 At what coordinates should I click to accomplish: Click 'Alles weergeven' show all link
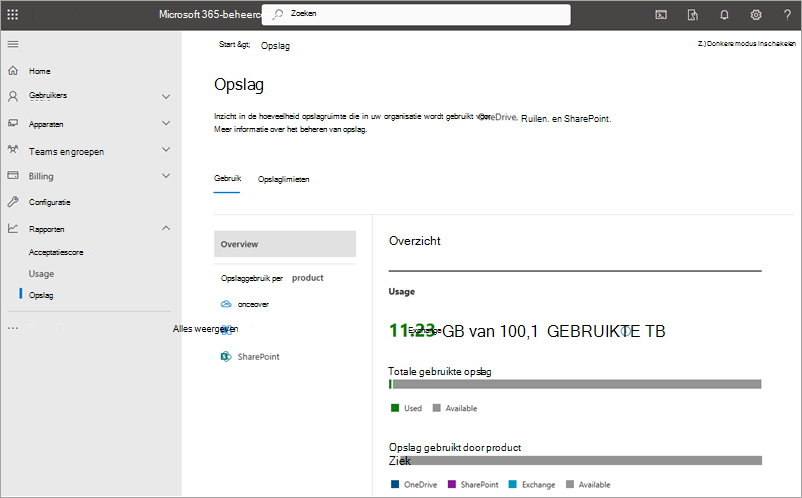[x=205, y=329]
